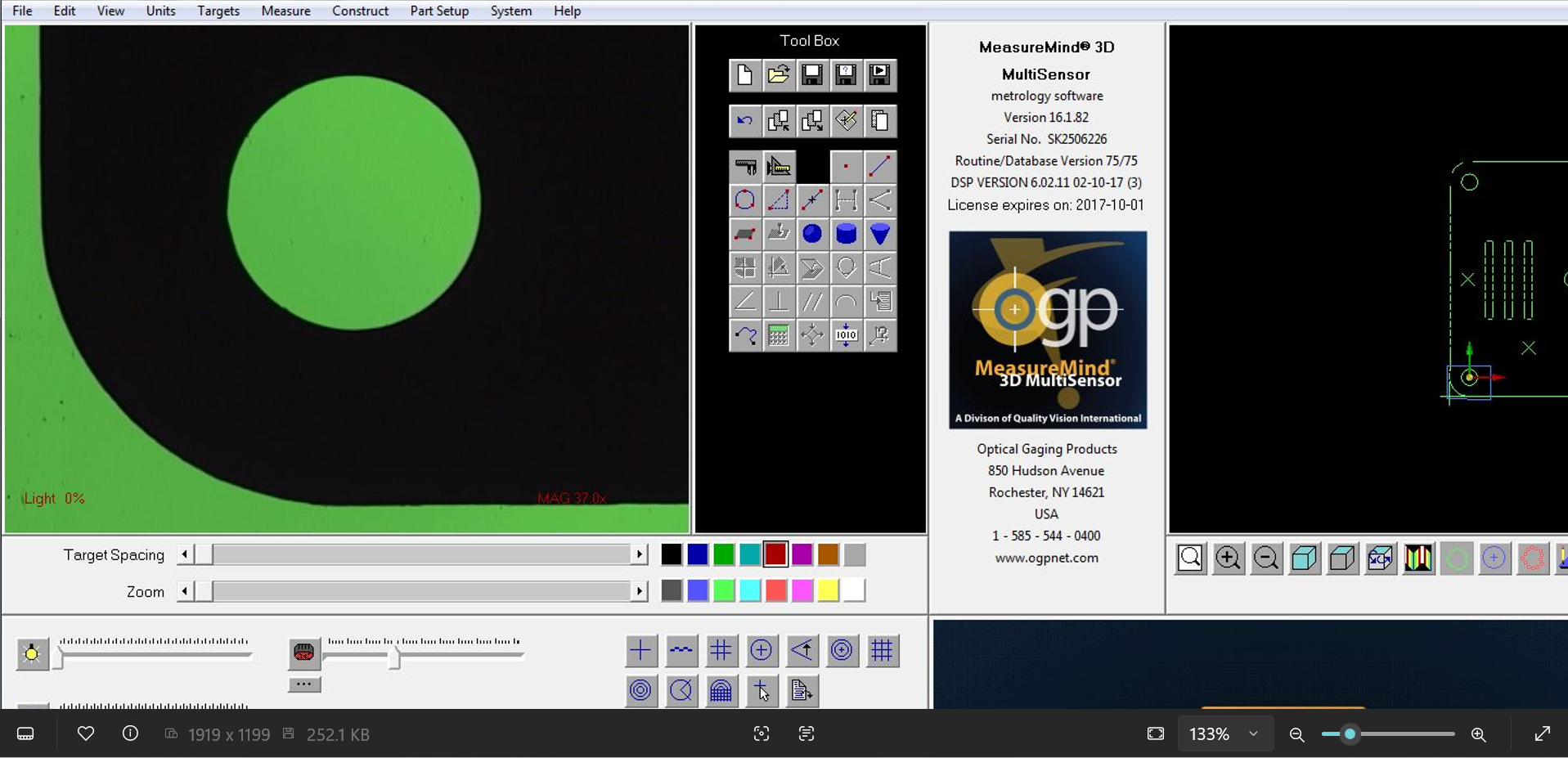Open the Measure menu
1568x758 pixels.
285,11
